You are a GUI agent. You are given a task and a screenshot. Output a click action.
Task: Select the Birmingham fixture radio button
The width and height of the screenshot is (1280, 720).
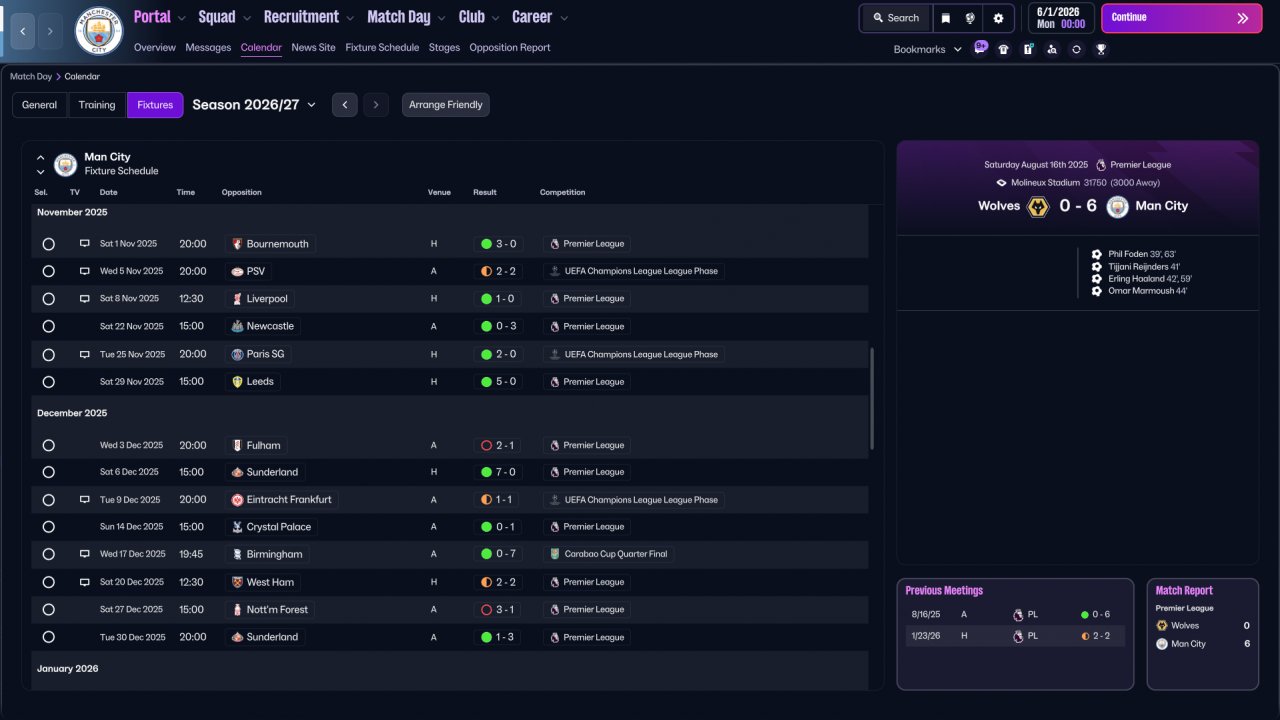tap(48, 554)
